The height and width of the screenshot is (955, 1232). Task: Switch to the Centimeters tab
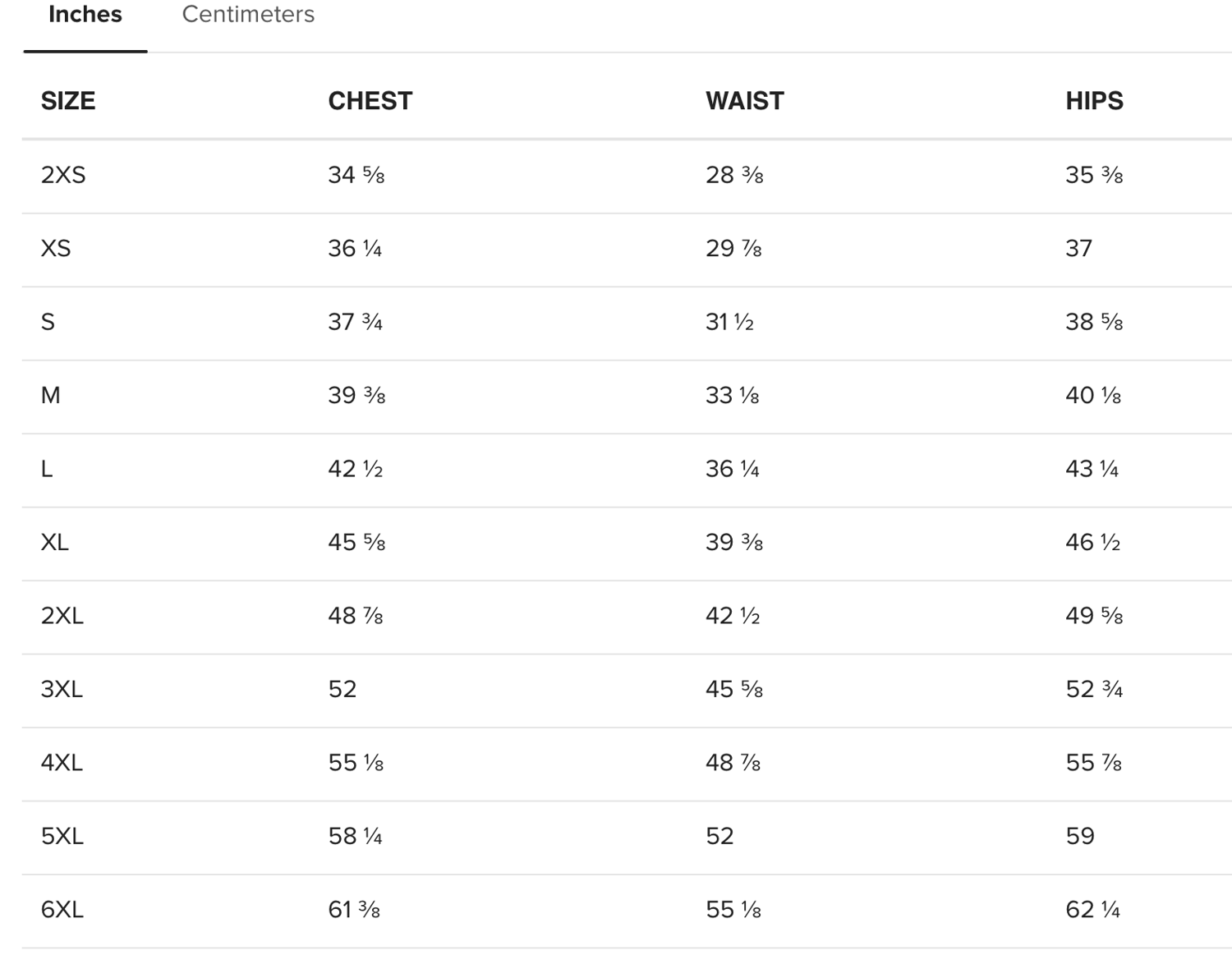248,15
